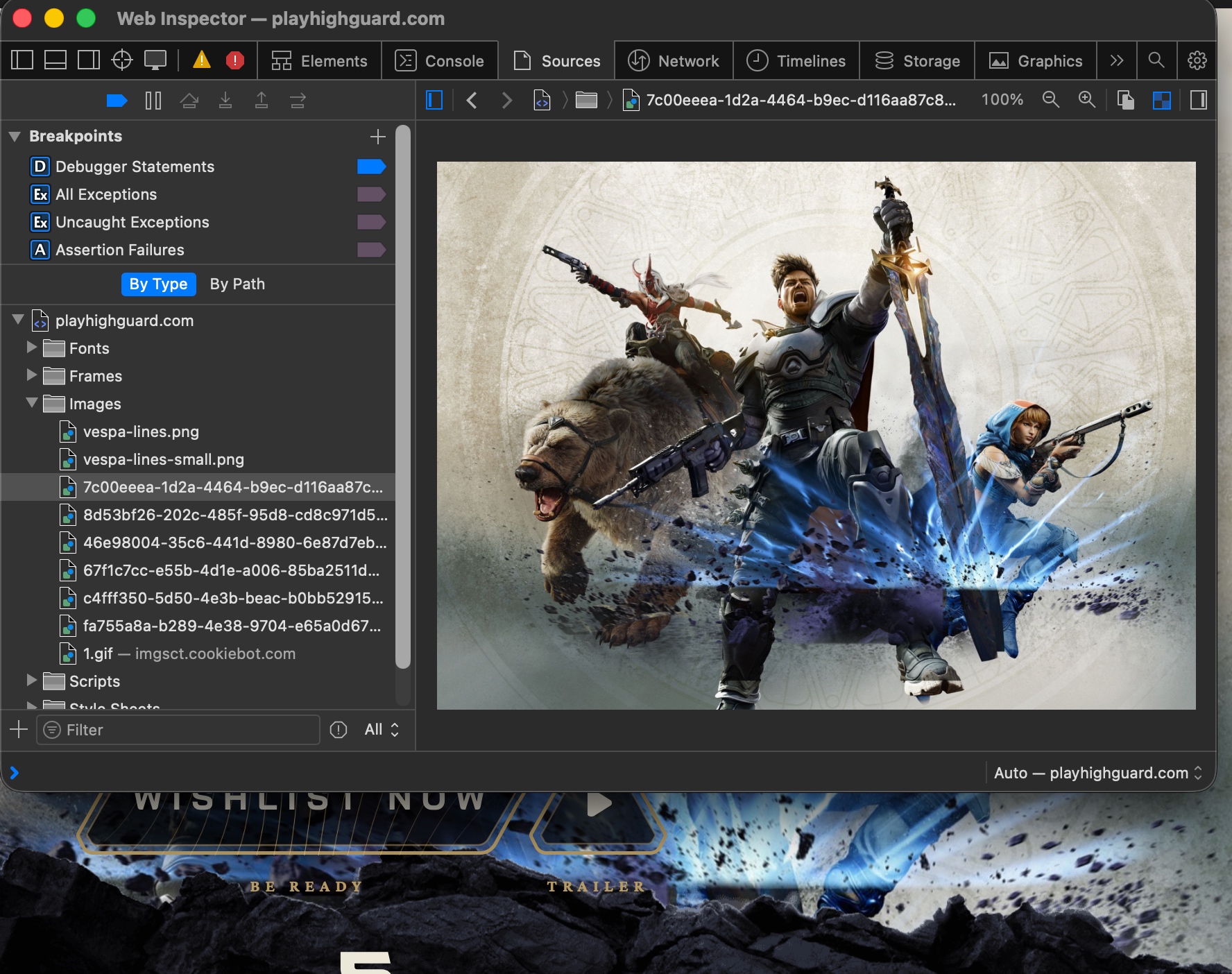The height and width of the screenshot is (974, 1232).
Task: Click the element selection crosshair icon
Action: (x=122, y=60)
